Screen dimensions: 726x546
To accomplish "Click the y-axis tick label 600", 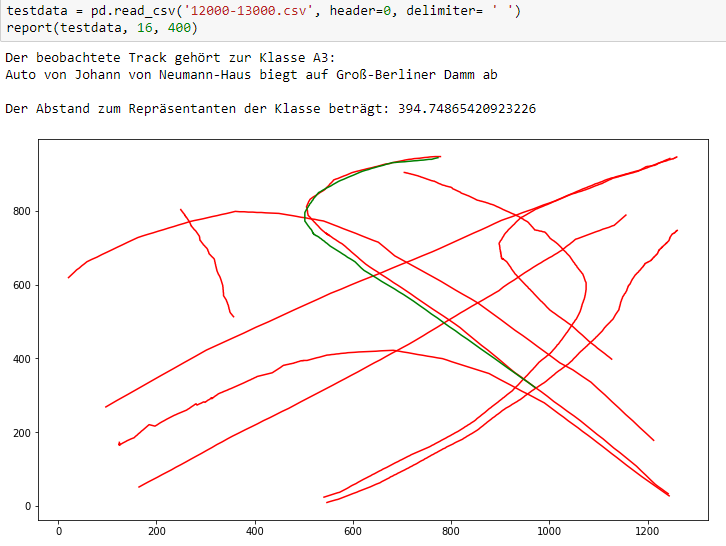I will click(21, 286).
